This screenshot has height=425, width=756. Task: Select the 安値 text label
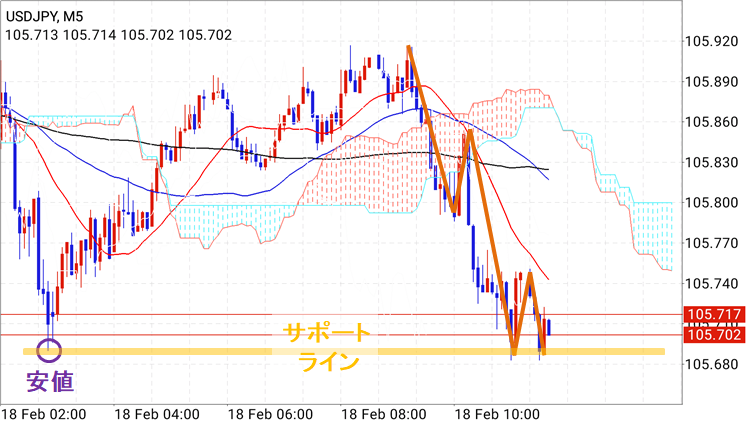[x=49, y=381]
